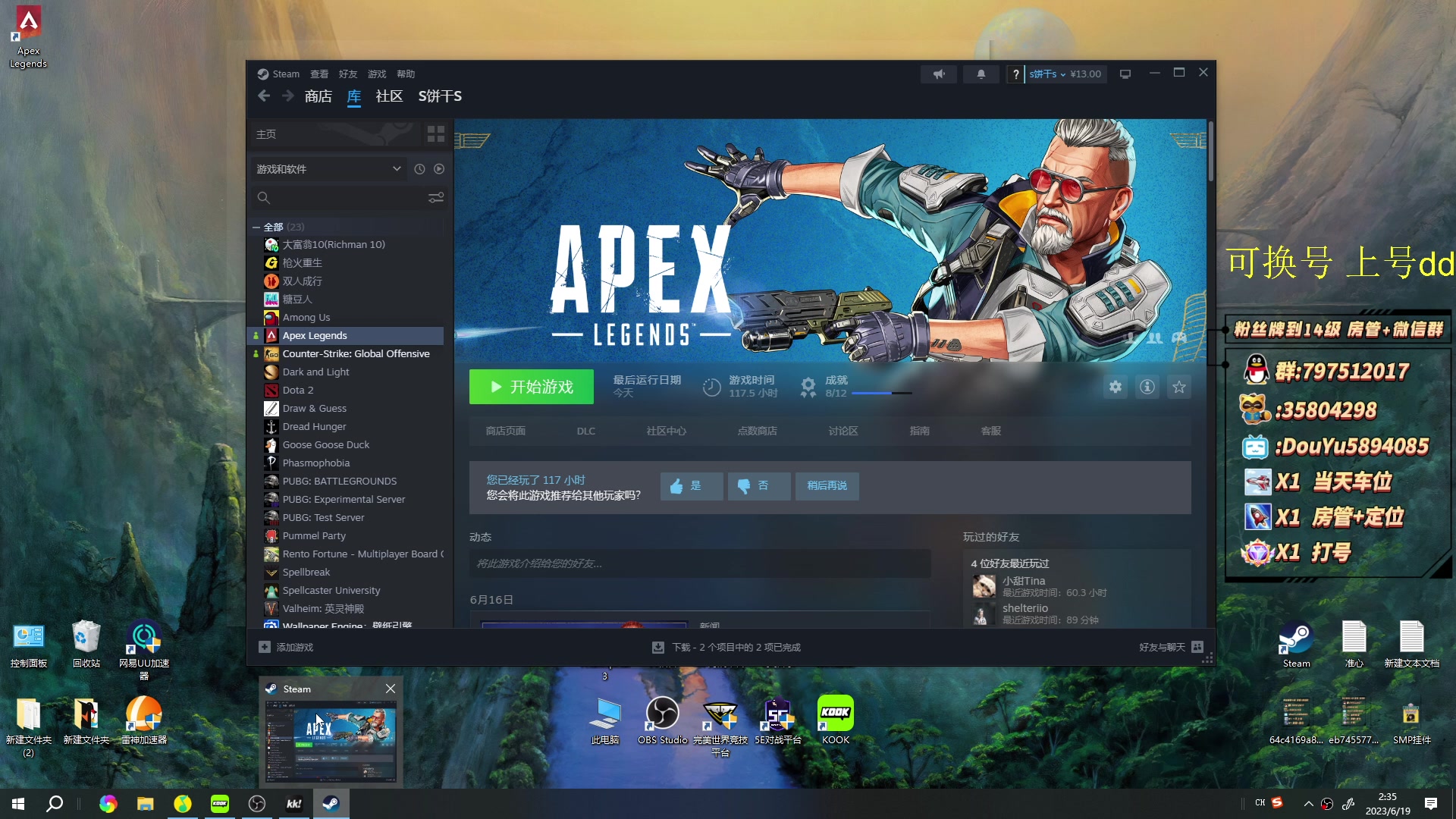The image size is (1456, 819).
Task: Choose the 稍后再说 later option
Action: click(827, 486)
